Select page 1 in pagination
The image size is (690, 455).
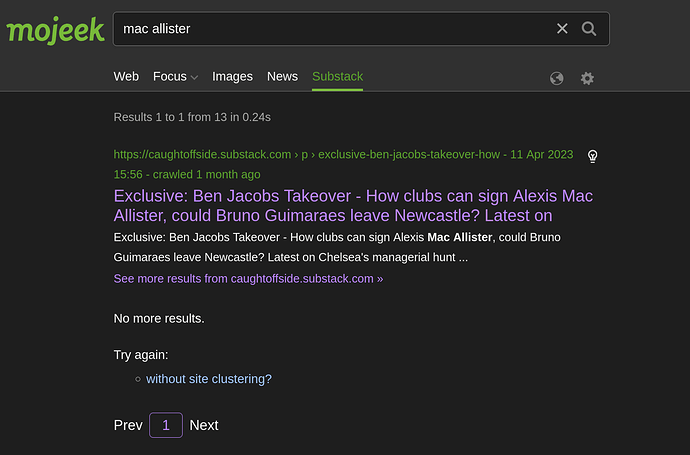pos(166,425)
